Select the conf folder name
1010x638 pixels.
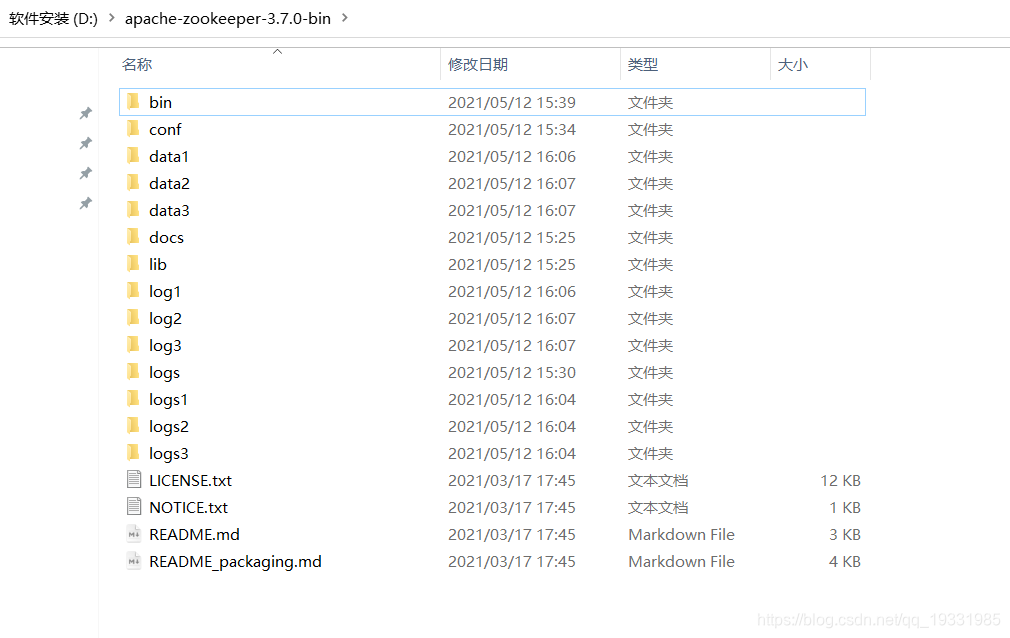166,130
